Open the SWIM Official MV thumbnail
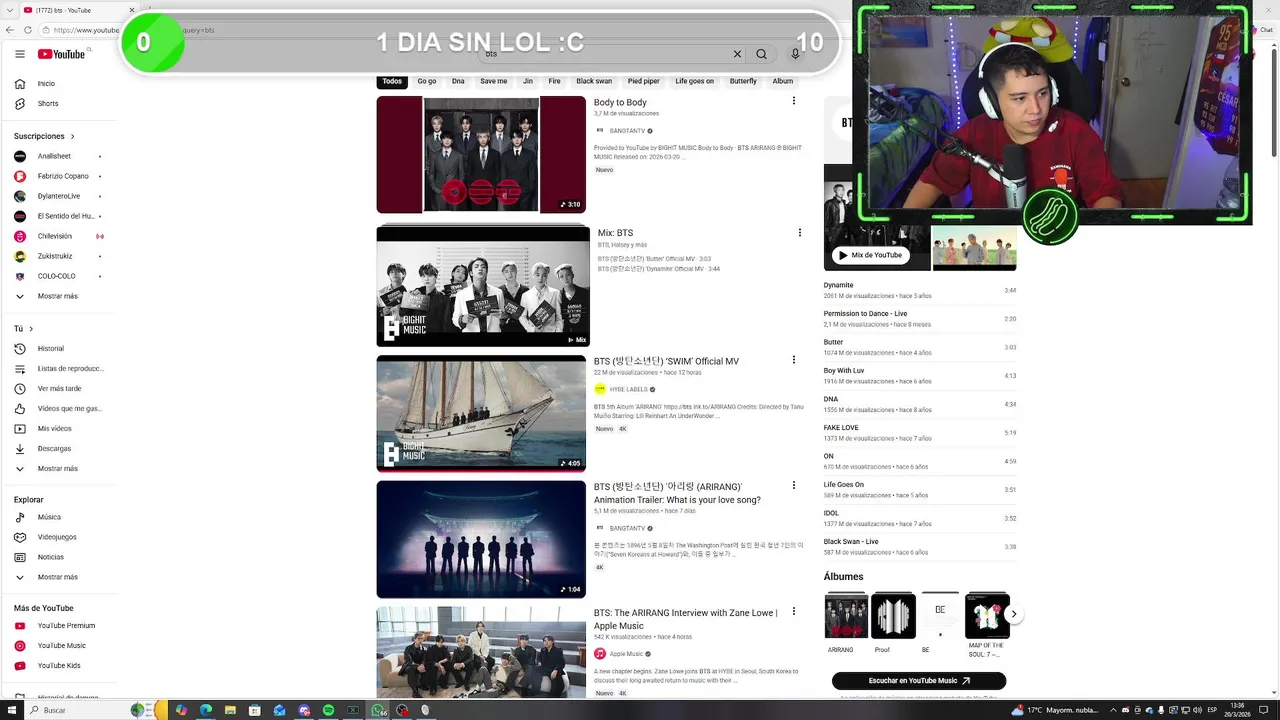1280x720 pixels. [x=481, y=414]
